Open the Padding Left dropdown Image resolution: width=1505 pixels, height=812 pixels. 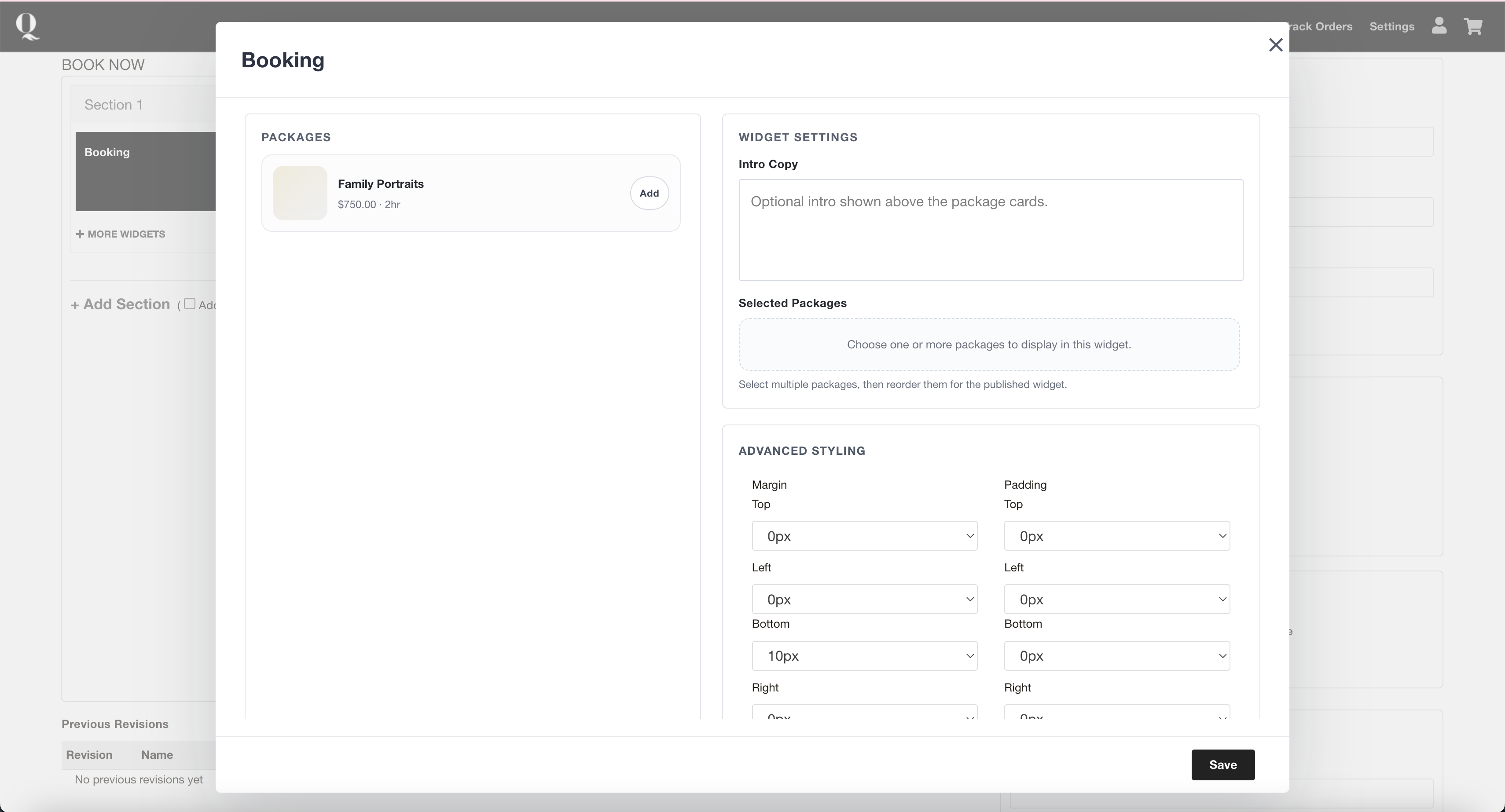click(x=1116, y=600)
